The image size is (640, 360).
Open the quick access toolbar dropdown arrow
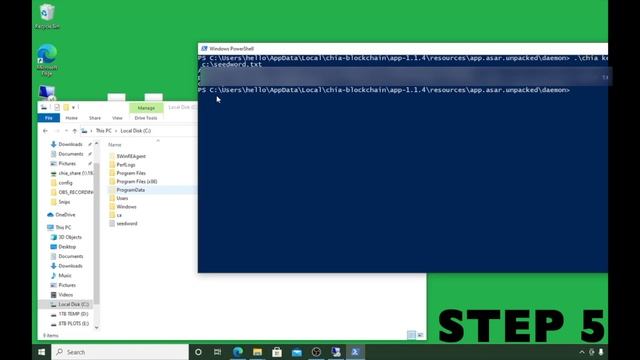click(x=73, y=107)
